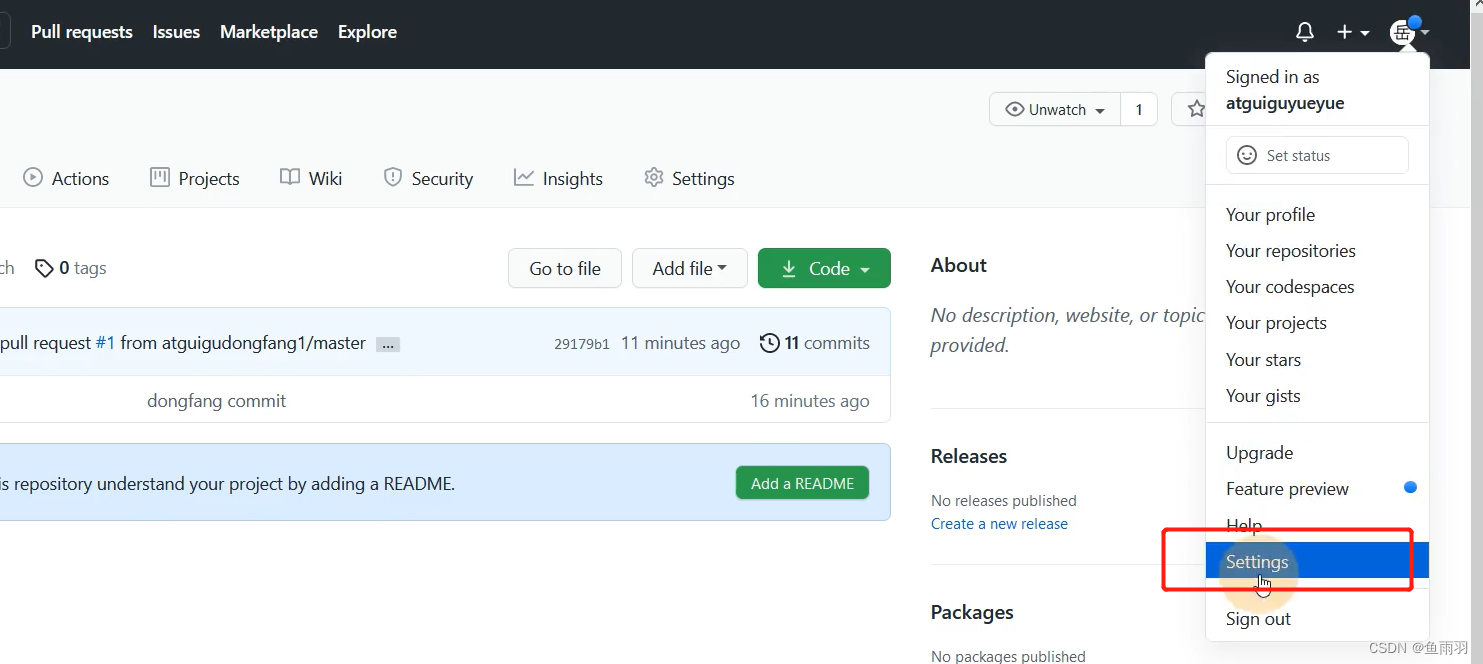This screenshot has height=664, width=1483.
Task: Click the star icon button
Action: [x=1196, y=109]
